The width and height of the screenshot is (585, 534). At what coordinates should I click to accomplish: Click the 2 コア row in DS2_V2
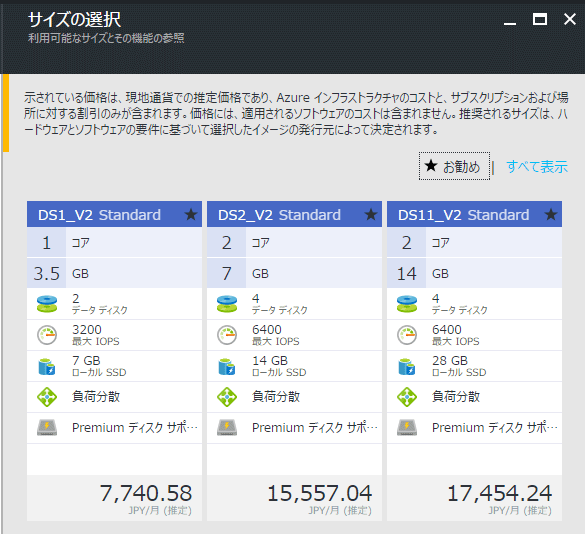click(294, 243)
